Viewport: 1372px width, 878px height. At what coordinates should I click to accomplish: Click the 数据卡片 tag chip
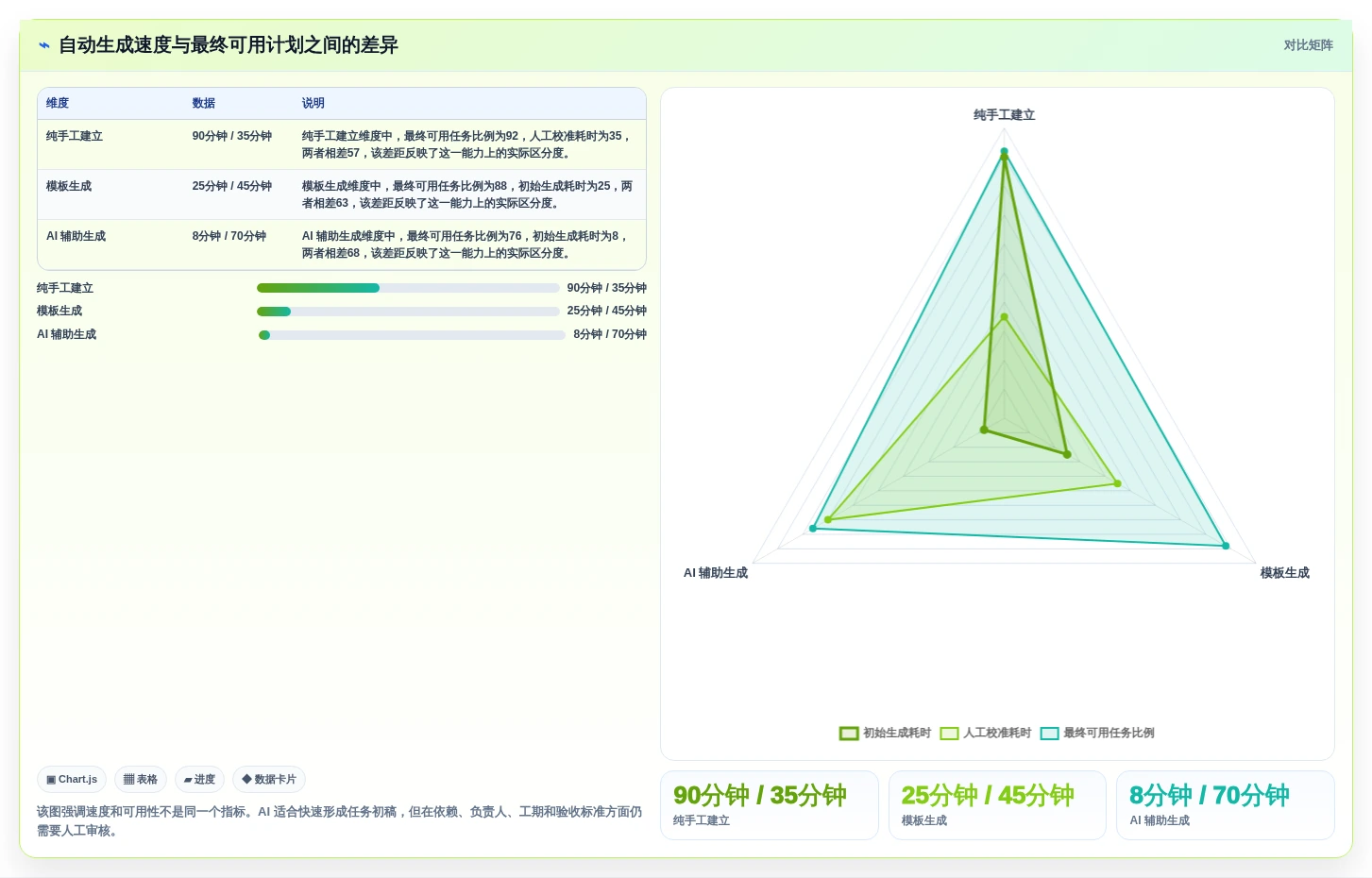coord(269,780)
